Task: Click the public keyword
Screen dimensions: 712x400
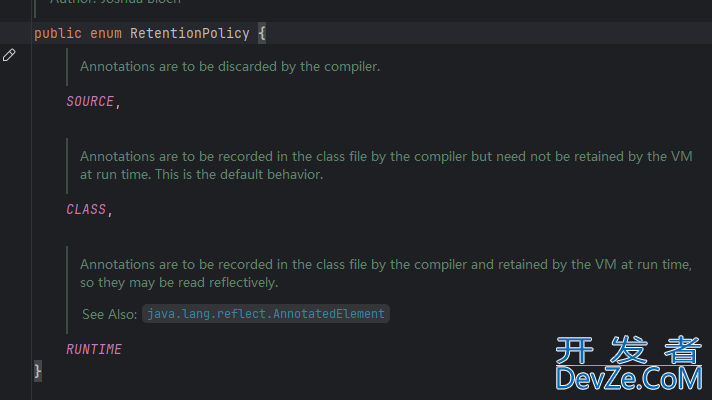Action: click(x=58, y=33)
